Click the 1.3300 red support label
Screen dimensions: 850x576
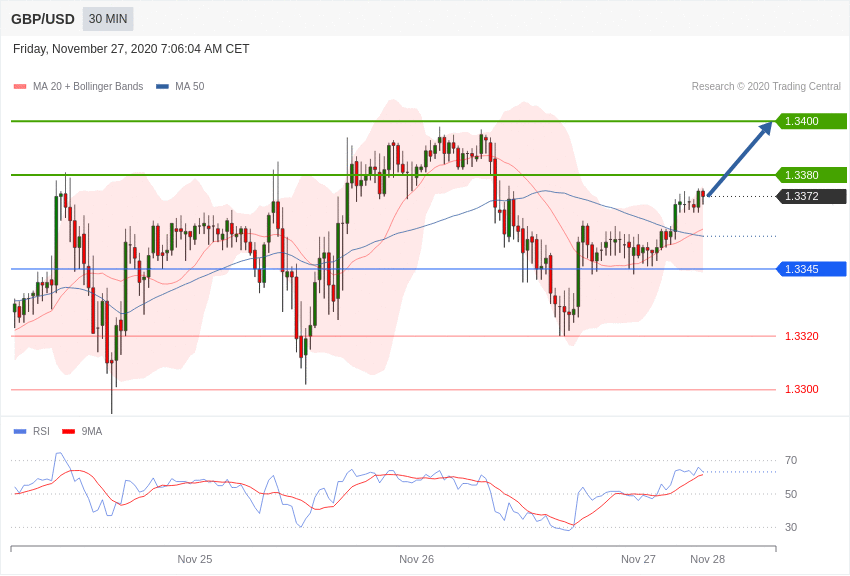[x=802, y=389]
